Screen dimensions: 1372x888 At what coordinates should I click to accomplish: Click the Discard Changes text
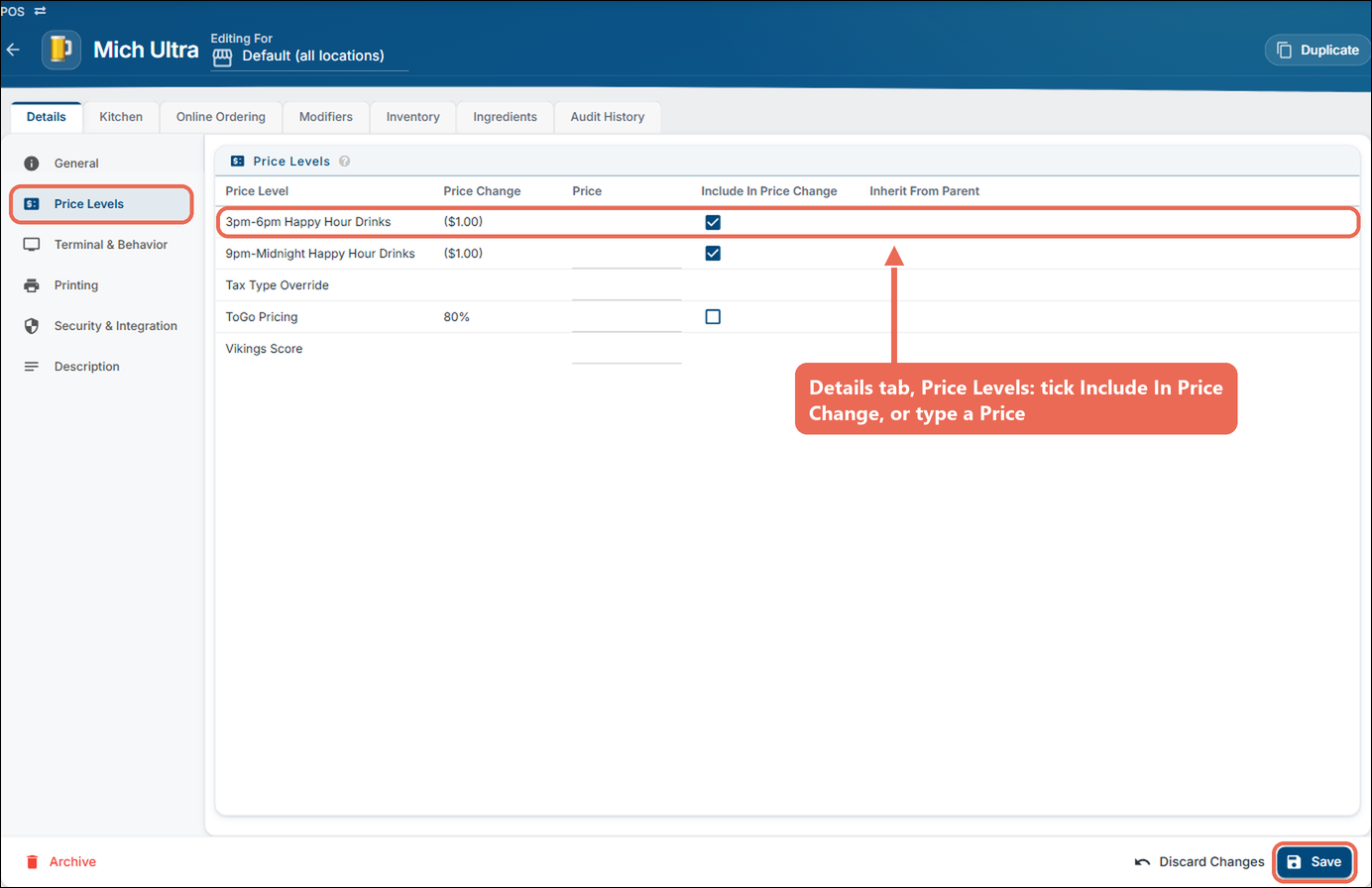[x=1211, y=862]
